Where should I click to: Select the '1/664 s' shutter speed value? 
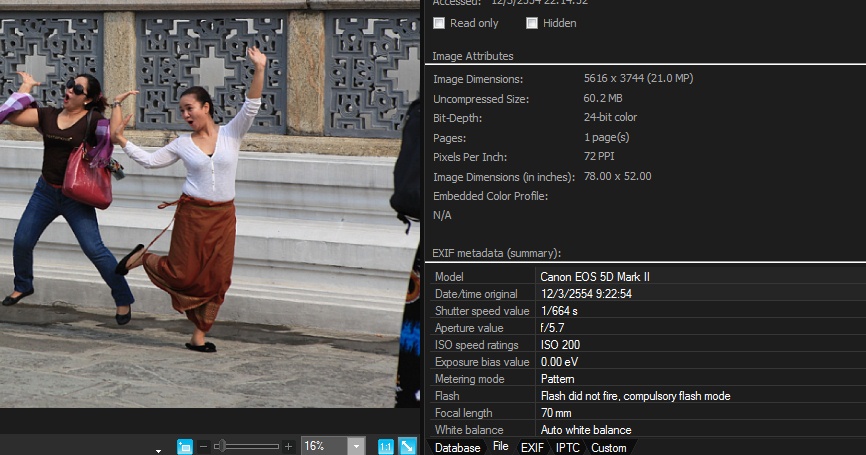559,311
